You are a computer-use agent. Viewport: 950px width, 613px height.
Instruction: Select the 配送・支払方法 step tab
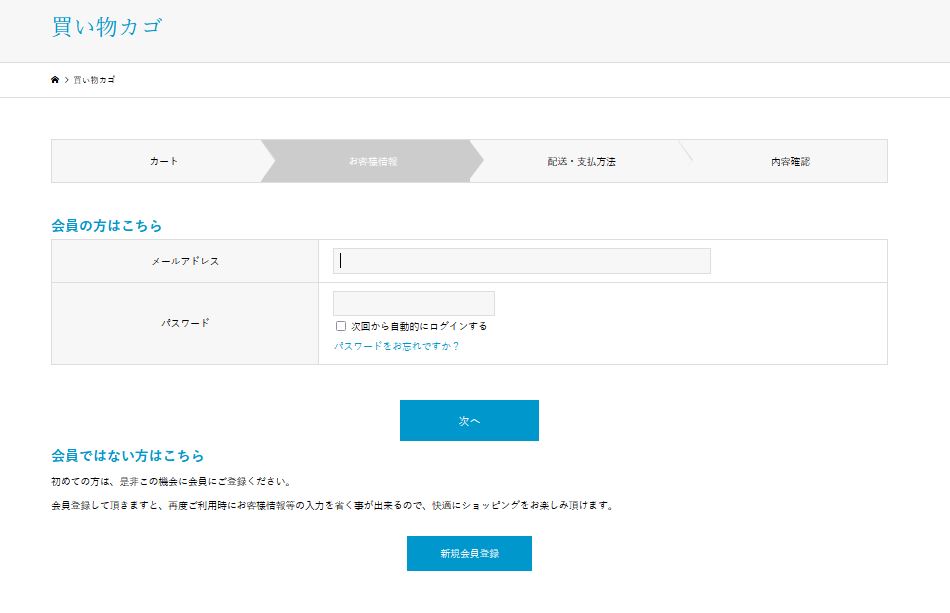(582, 161)
